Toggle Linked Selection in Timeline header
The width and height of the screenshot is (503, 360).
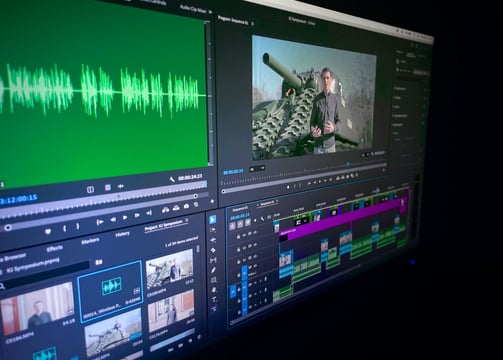(x=248, y=222)
